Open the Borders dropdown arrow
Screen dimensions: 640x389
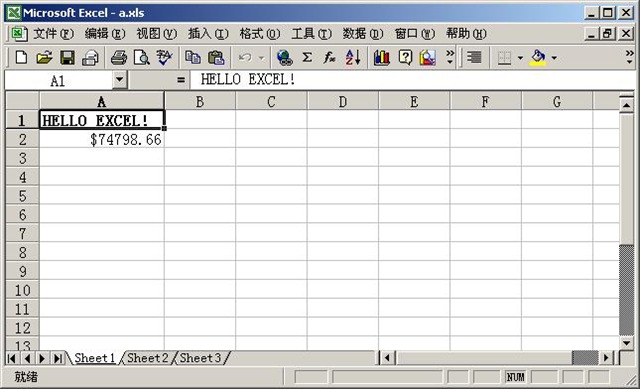[x=520, y=58]
